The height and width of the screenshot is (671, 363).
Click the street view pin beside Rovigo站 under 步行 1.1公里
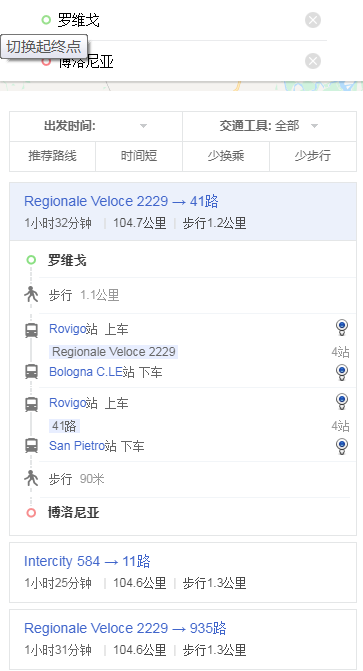(x=342, y=328)
